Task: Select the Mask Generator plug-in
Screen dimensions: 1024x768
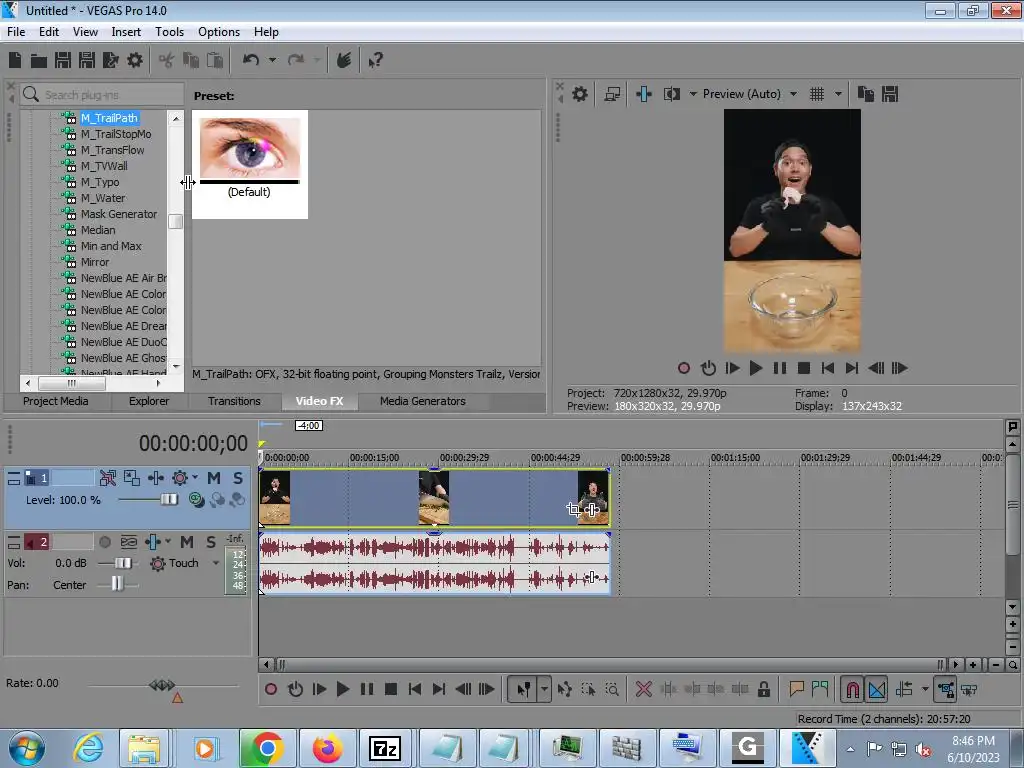Action: point(118,214)
